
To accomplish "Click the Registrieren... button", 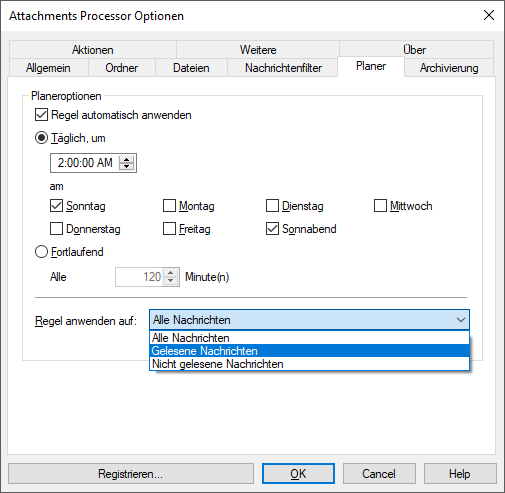I will click(x=131, y=474).
